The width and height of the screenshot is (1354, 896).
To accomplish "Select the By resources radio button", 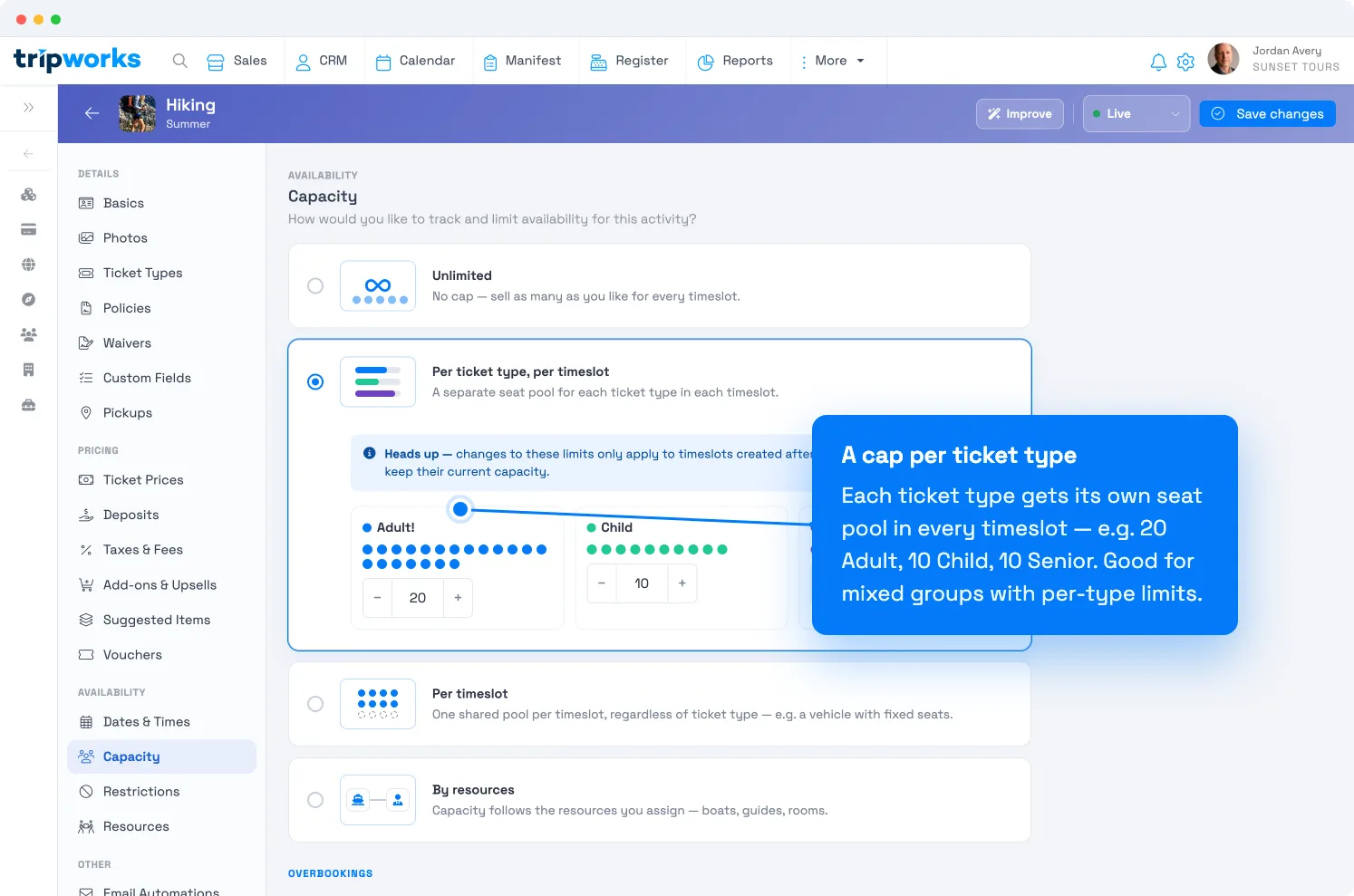I will (315, 800).
